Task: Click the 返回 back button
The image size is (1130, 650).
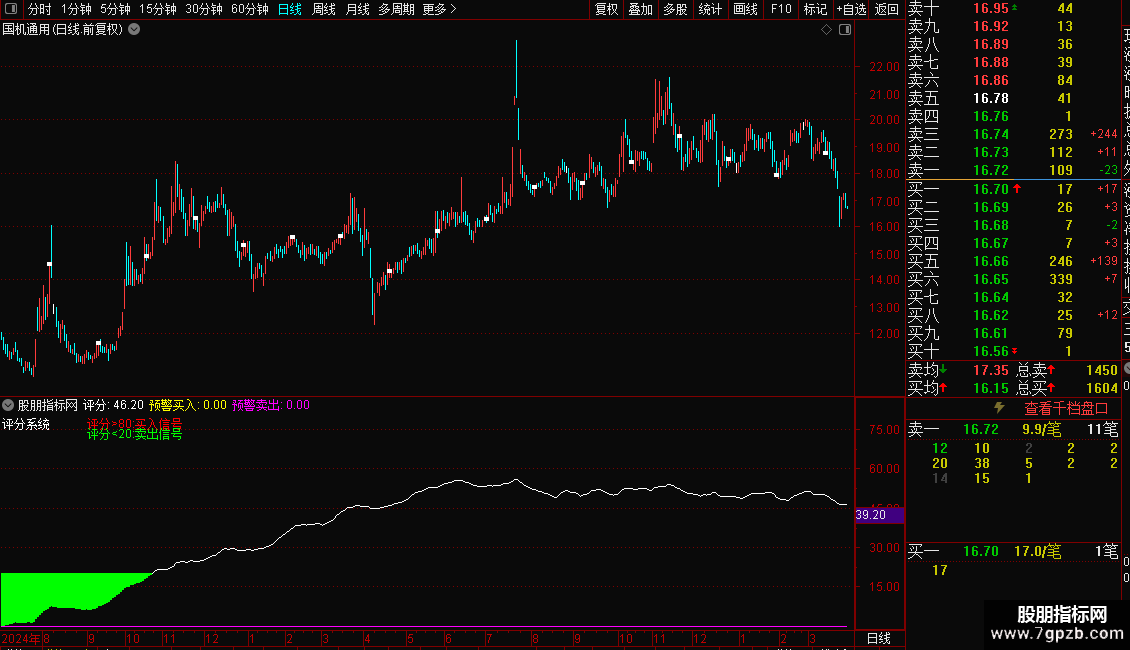Action: pos(886,9)
